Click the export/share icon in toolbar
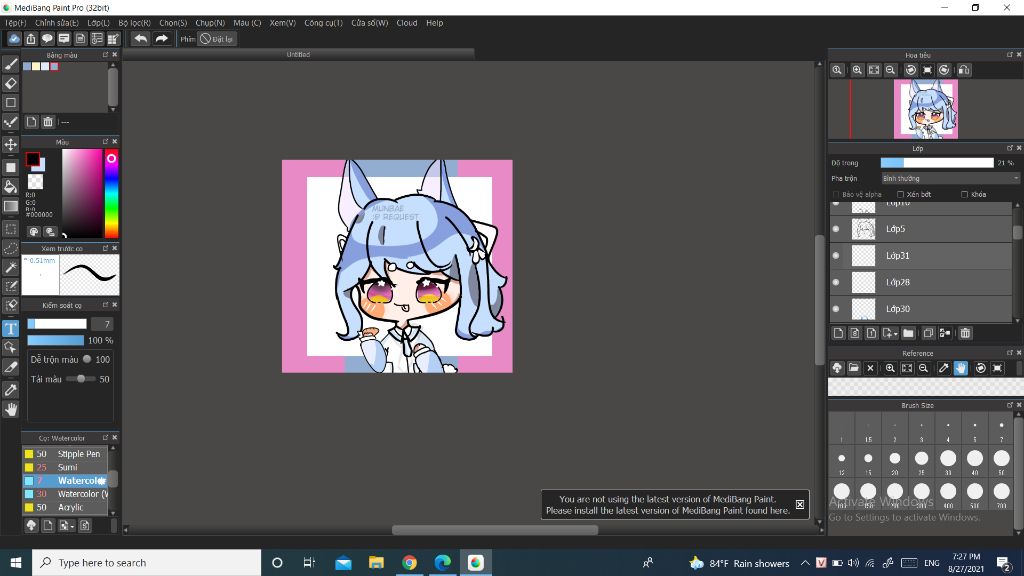 pos(31,39)
